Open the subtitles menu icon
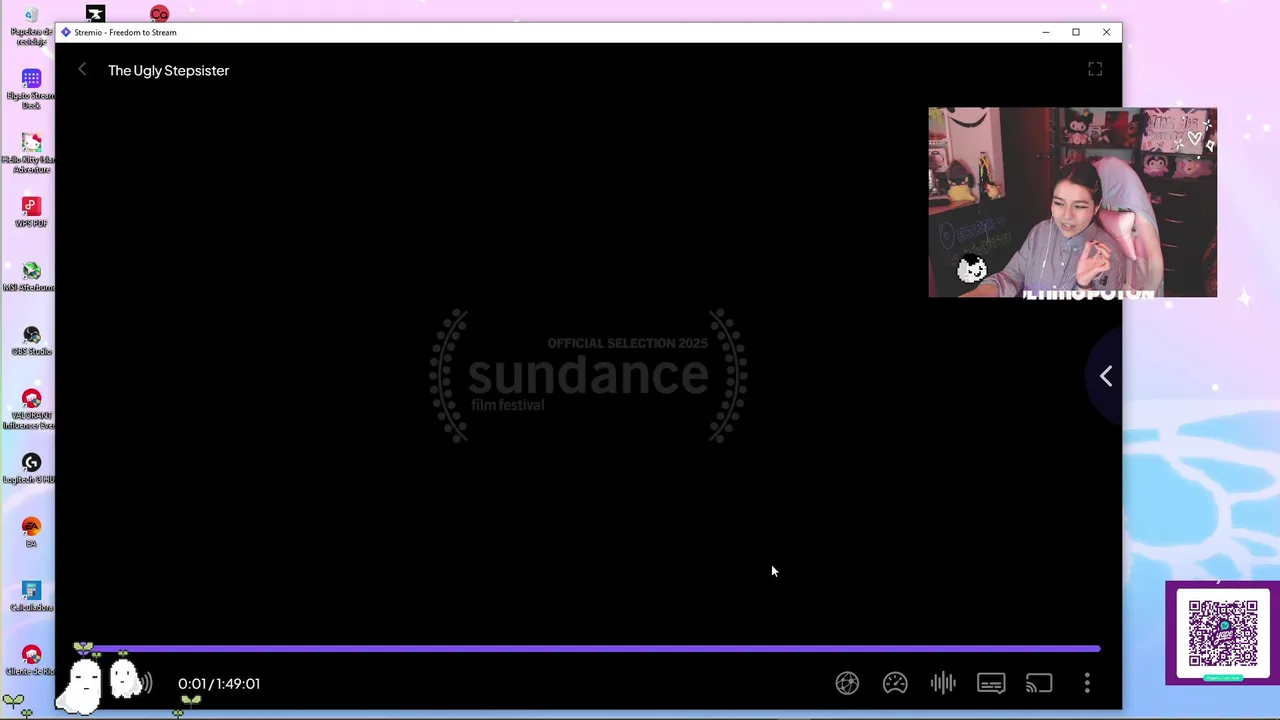This screenshot has height=720, width=1280. coord(991,684)
